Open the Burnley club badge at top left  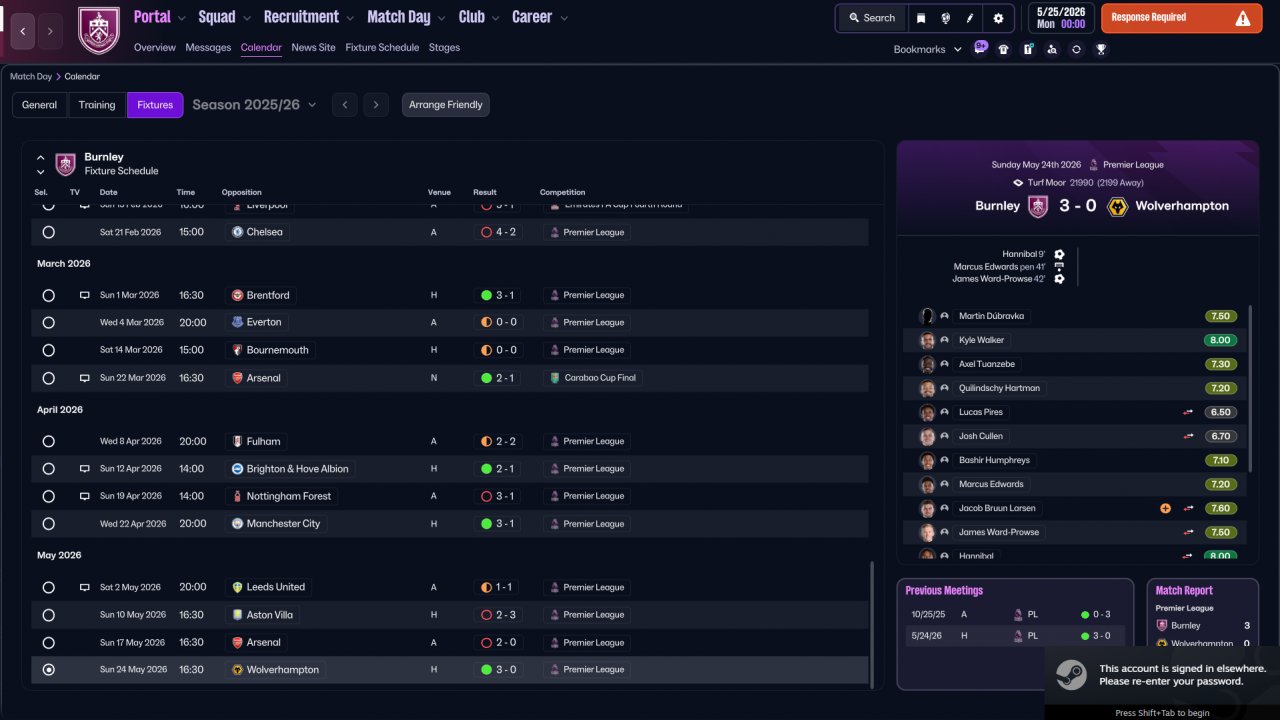point(98,30)
